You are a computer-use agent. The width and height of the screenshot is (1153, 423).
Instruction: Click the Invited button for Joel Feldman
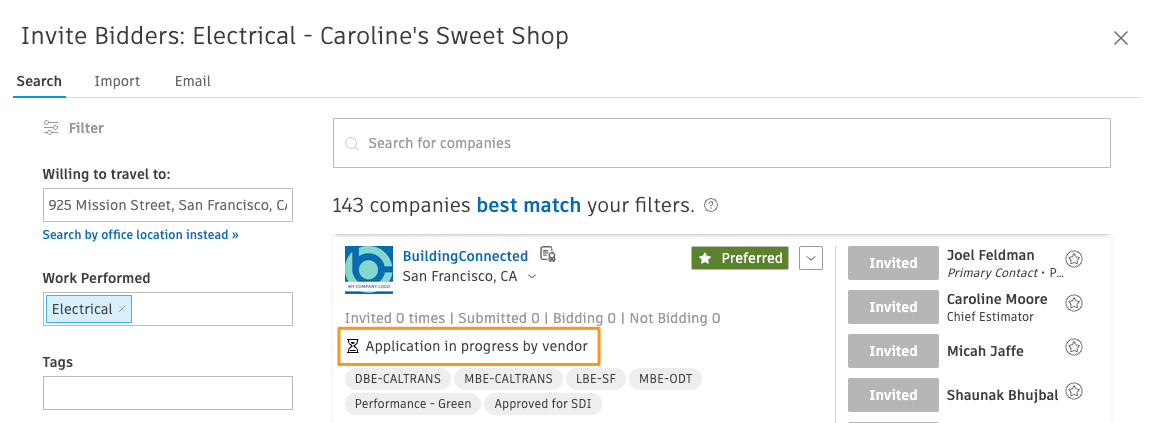coord(893,263)
